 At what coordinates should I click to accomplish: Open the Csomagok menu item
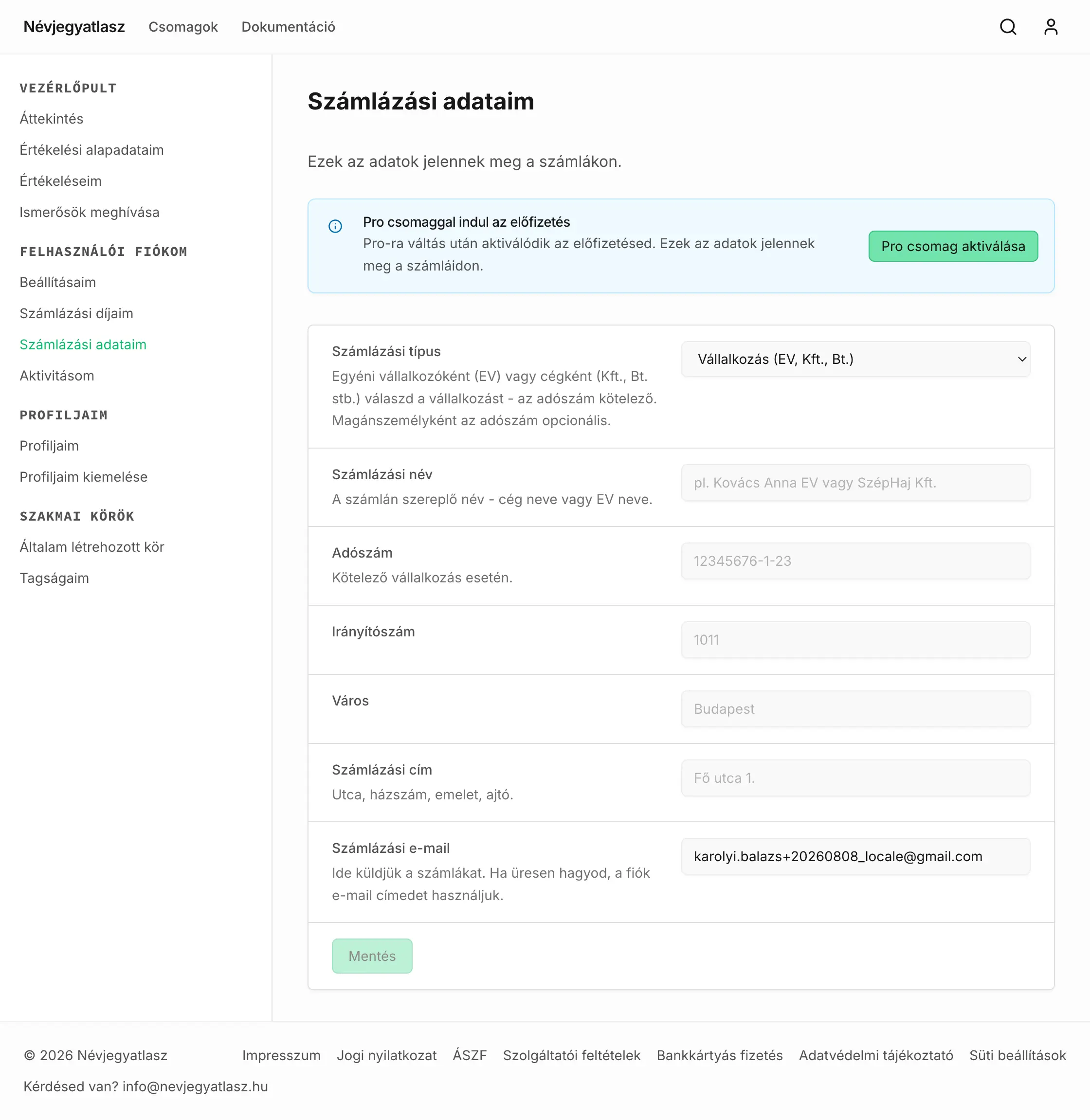[x=183, y=27]
